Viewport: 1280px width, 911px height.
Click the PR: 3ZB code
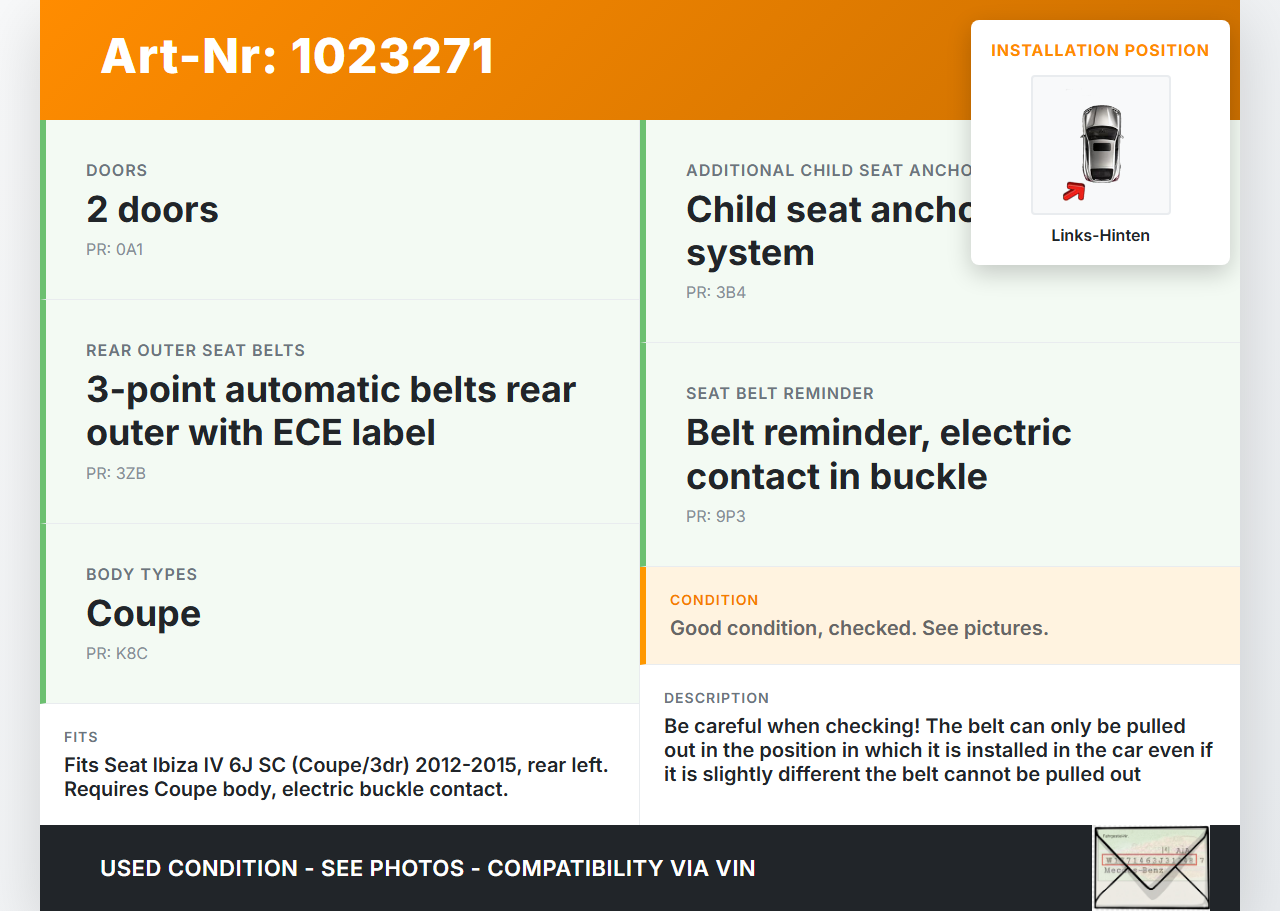pos(116,474)
